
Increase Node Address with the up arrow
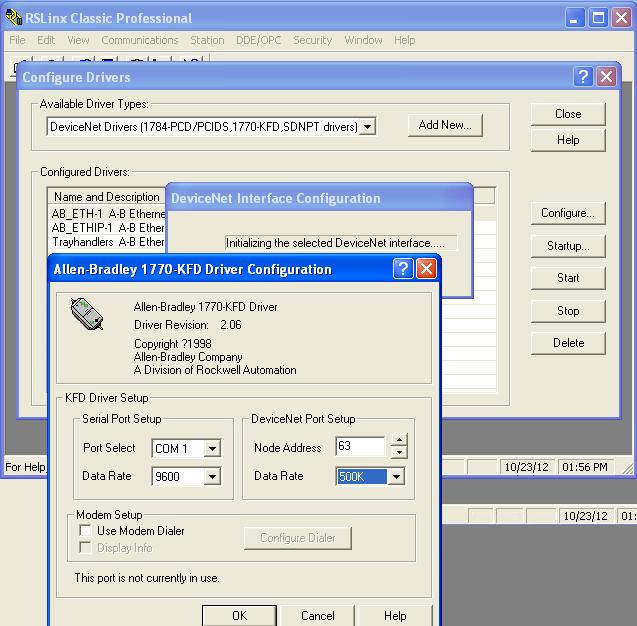(x=399, y=440)
